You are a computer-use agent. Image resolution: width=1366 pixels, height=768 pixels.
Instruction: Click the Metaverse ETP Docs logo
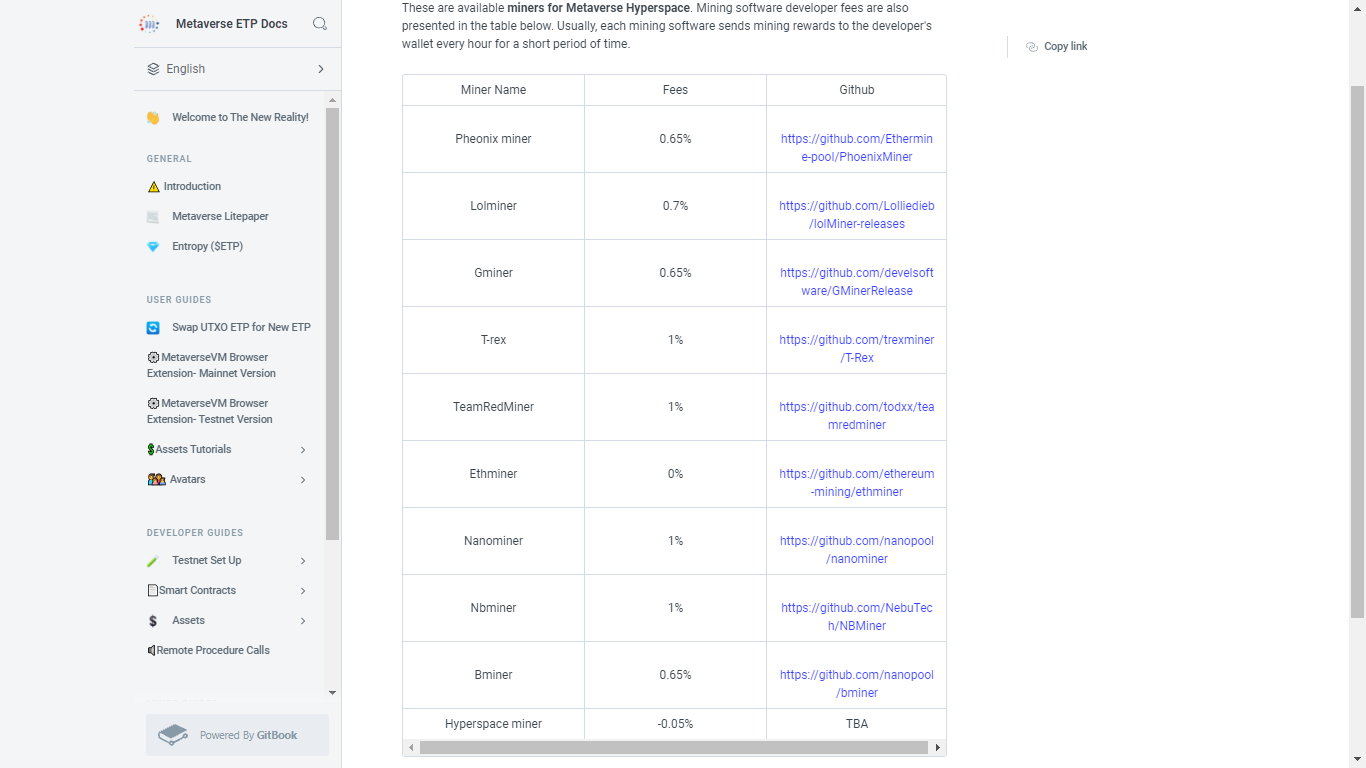[150, 24]
